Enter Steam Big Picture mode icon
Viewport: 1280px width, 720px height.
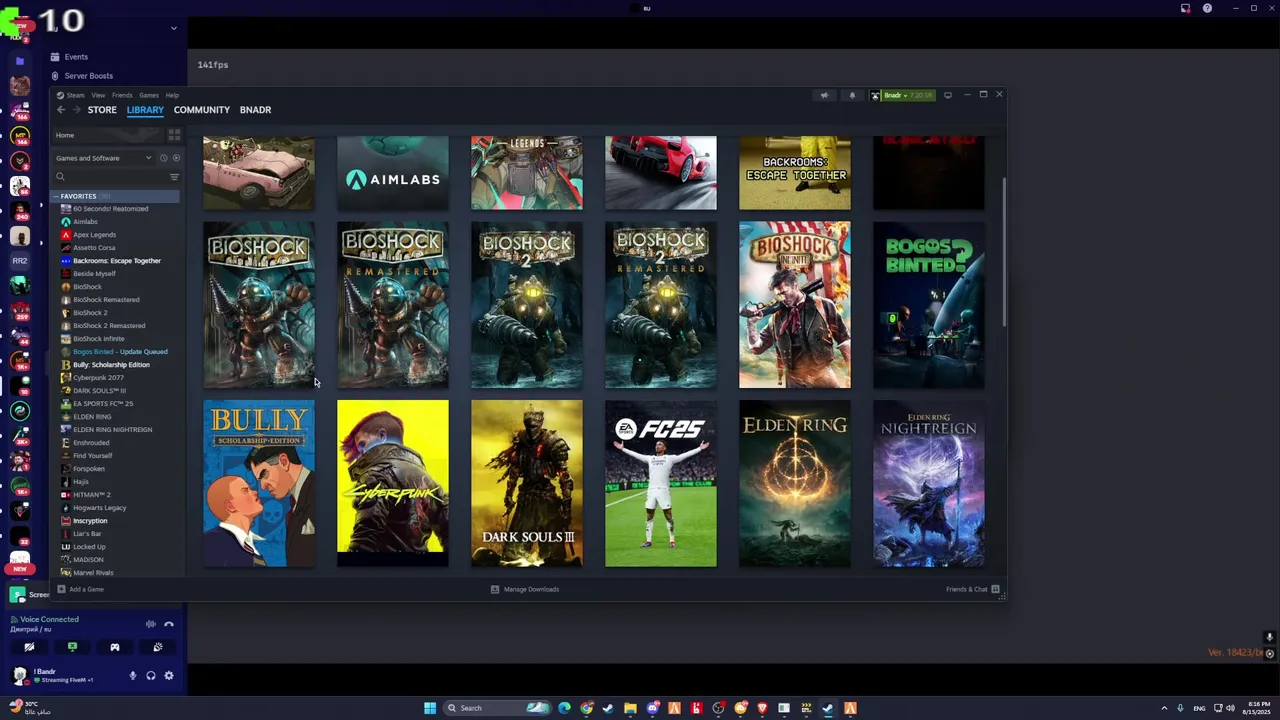[948, 95]
